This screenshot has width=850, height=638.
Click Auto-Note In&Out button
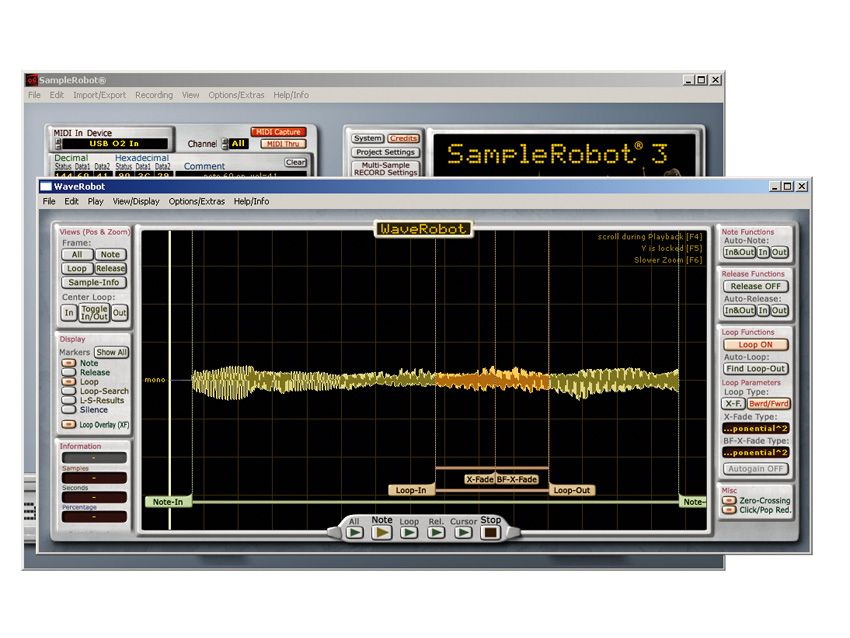coord(739,252)
